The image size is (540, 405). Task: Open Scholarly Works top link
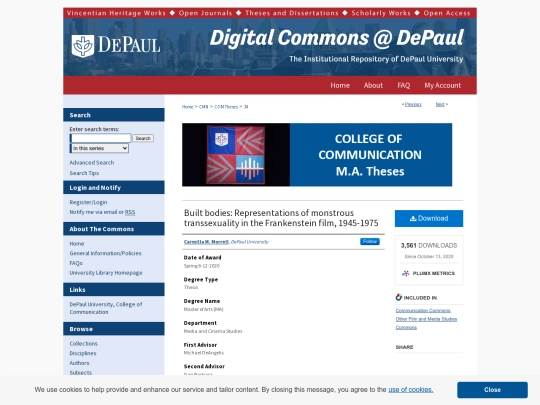click(381, 13)
